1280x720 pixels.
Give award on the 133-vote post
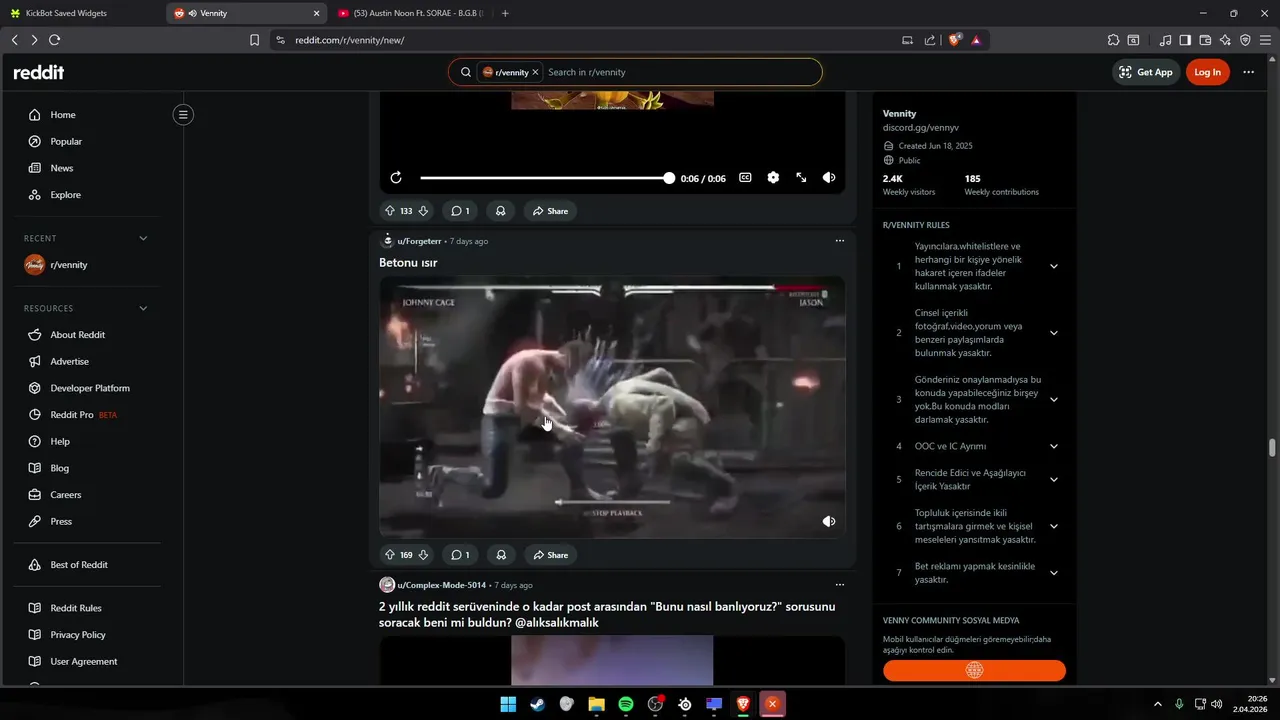point(501,211)
